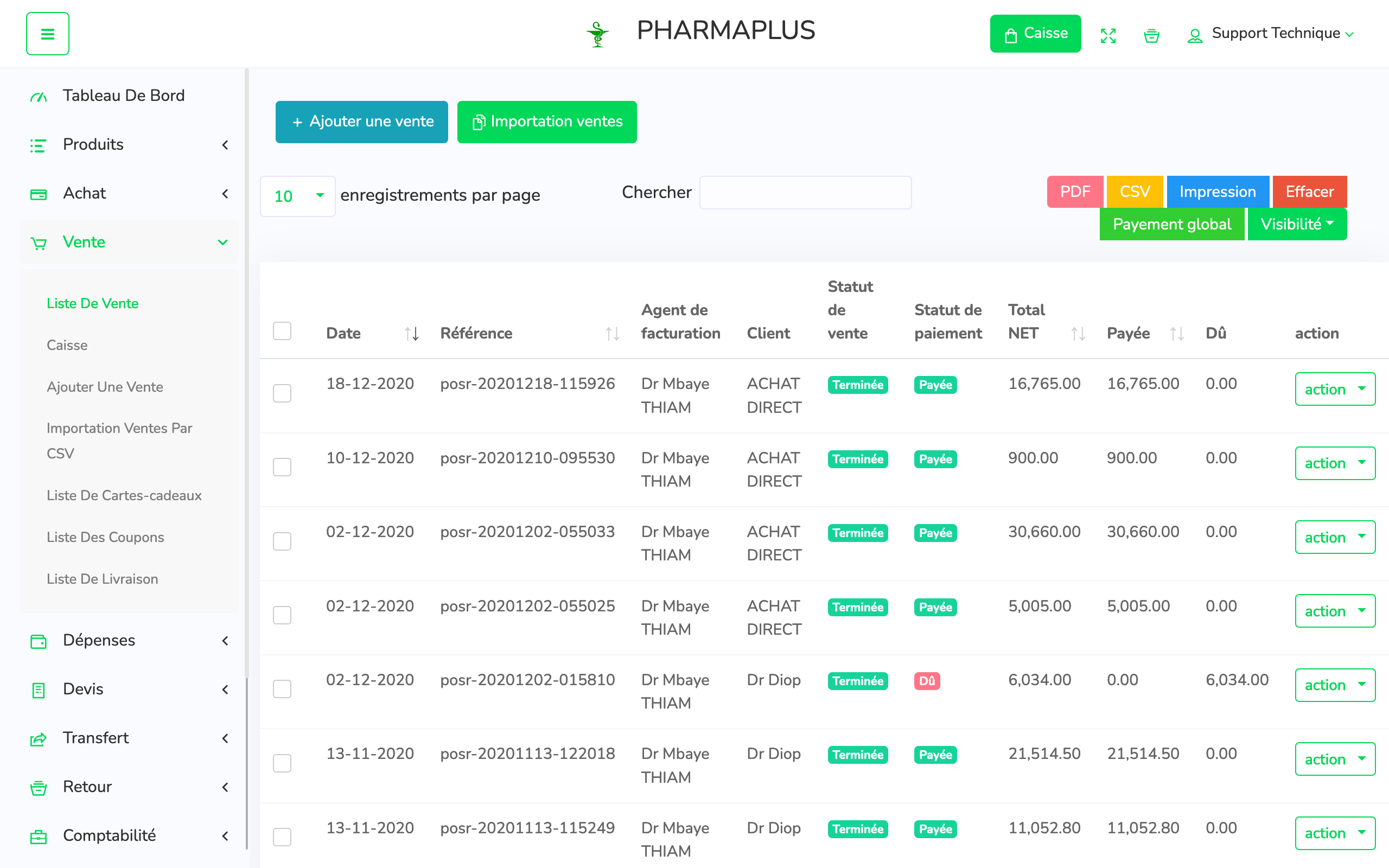The height and width of the screenshot is (868, 1389).
Task: Click the Vente shopping cart icon
Action: click(x=39, y=244)
